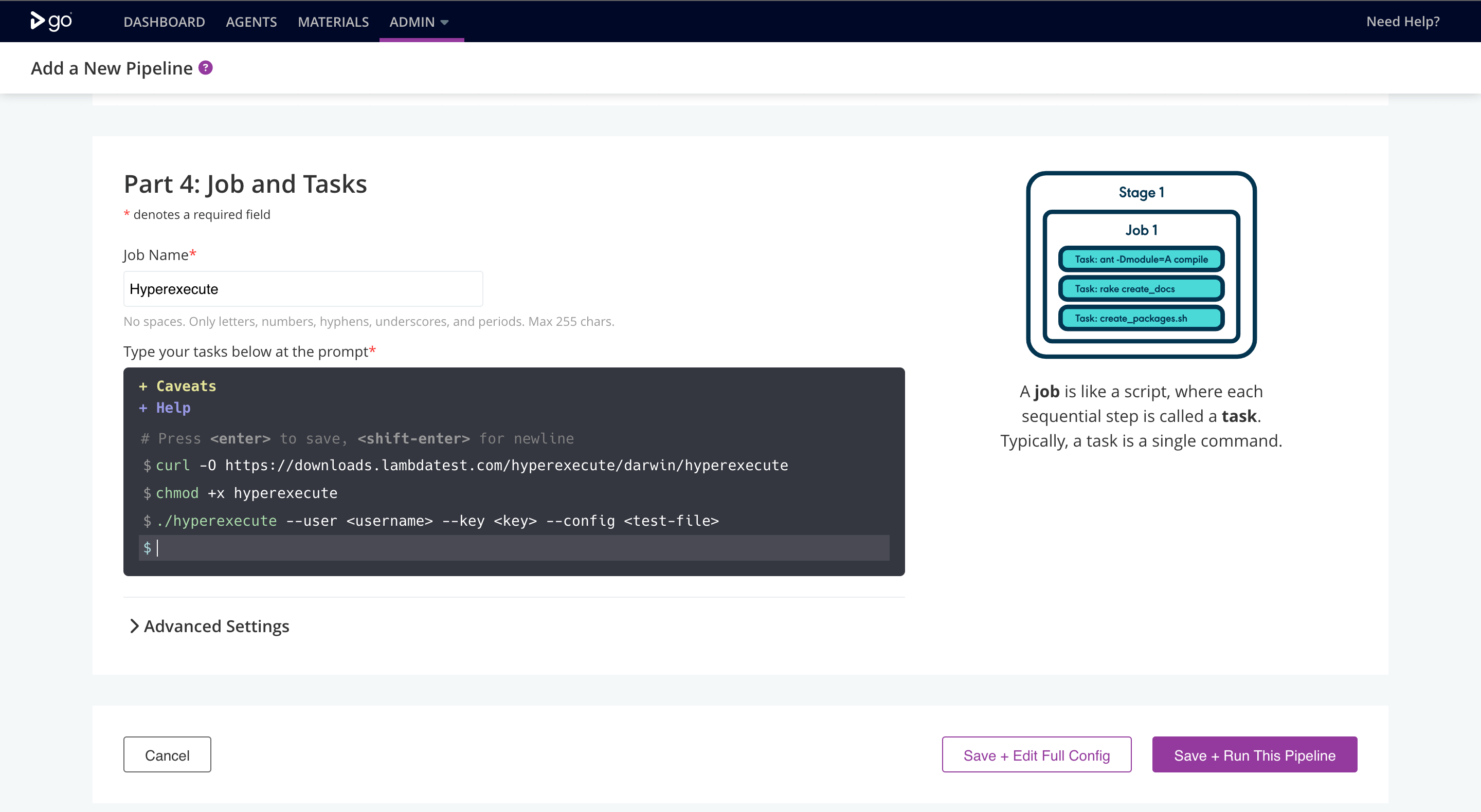Click the GoCD logo icon
Viewport: 1481px width, 812px height.
[x=50, y=21]
